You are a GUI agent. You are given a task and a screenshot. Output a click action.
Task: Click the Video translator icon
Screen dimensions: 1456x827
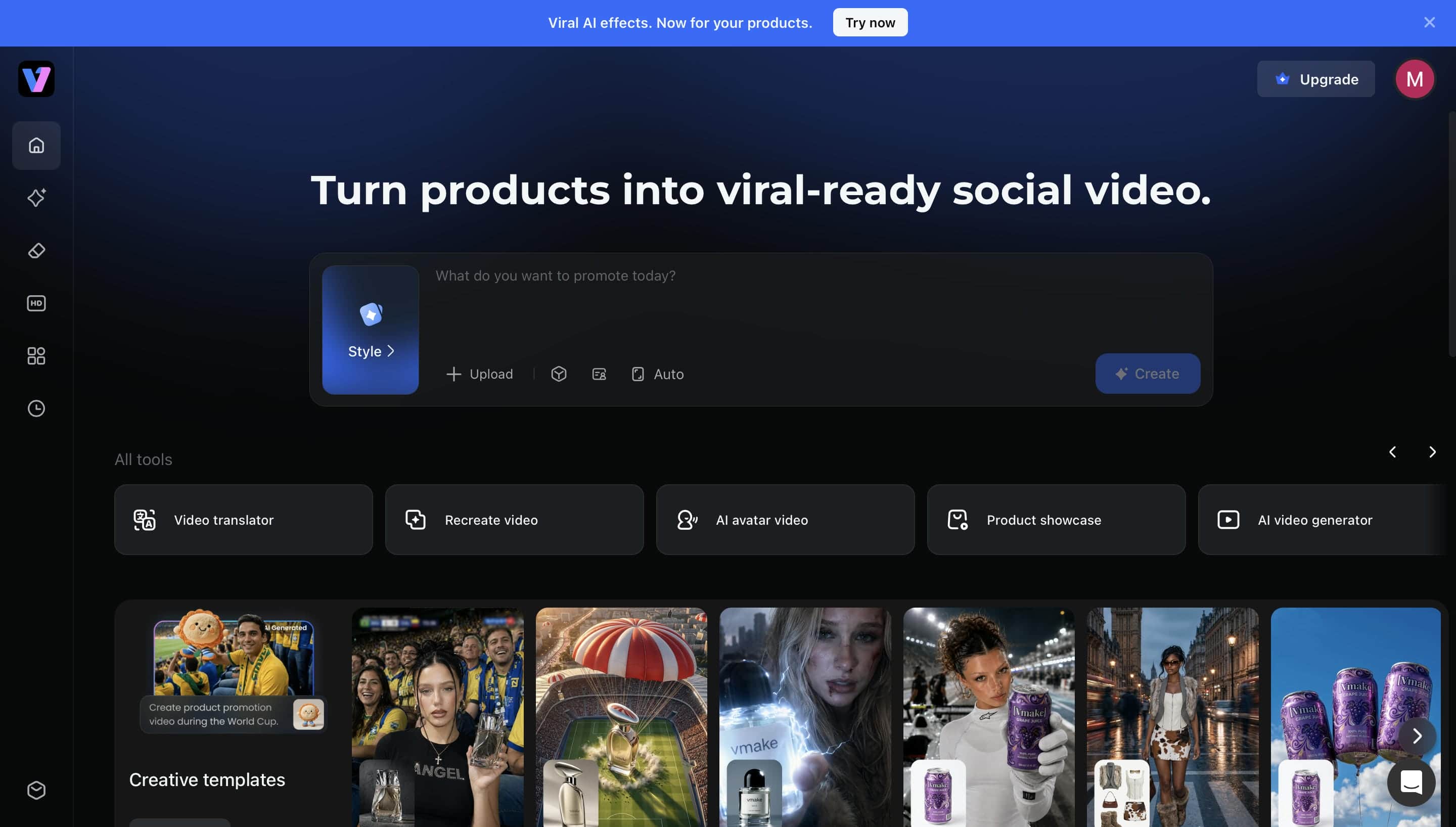click(x=144, y=520)
